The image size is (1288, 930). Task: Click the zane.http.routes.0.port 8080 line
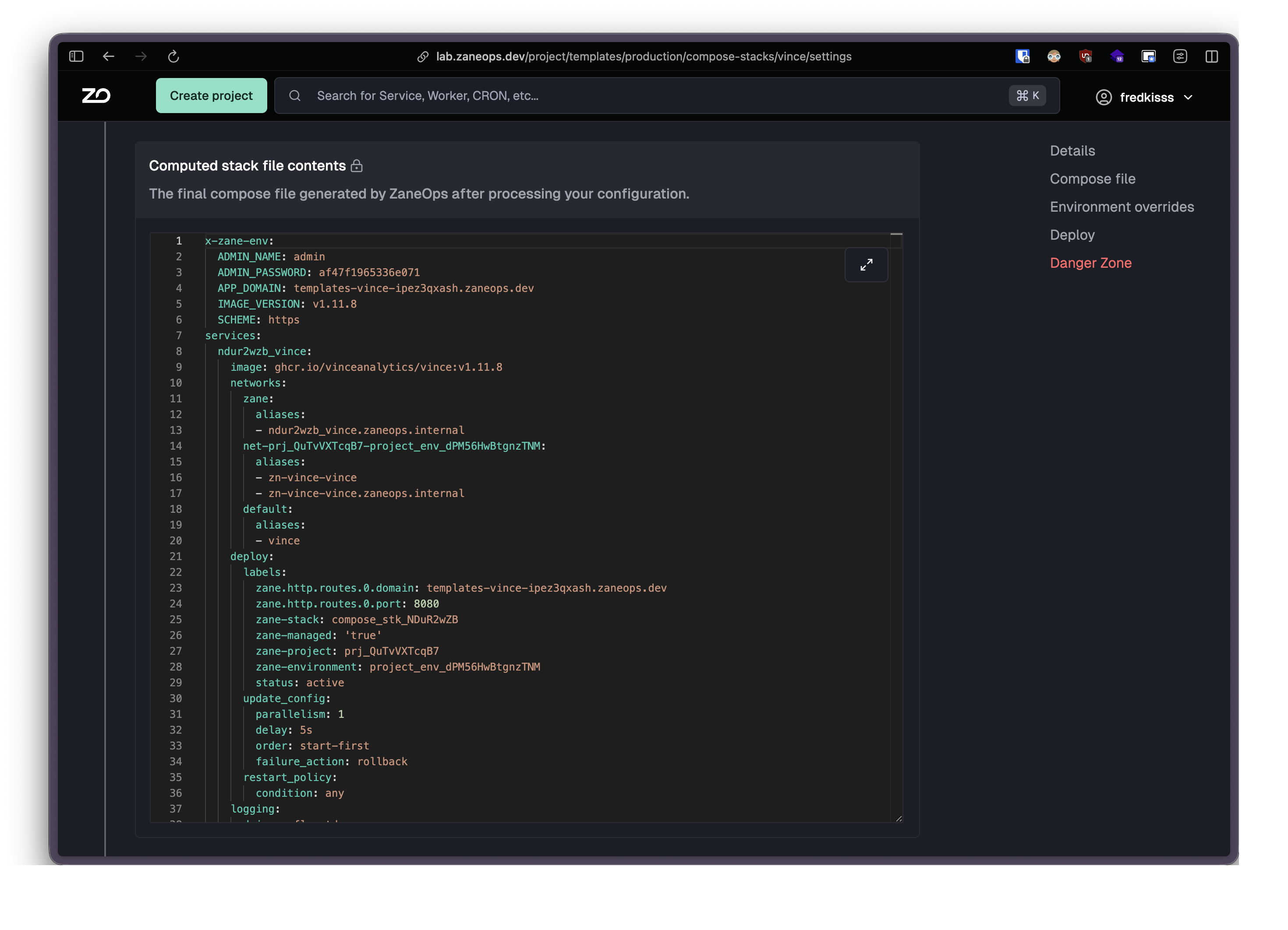(347, 603)
